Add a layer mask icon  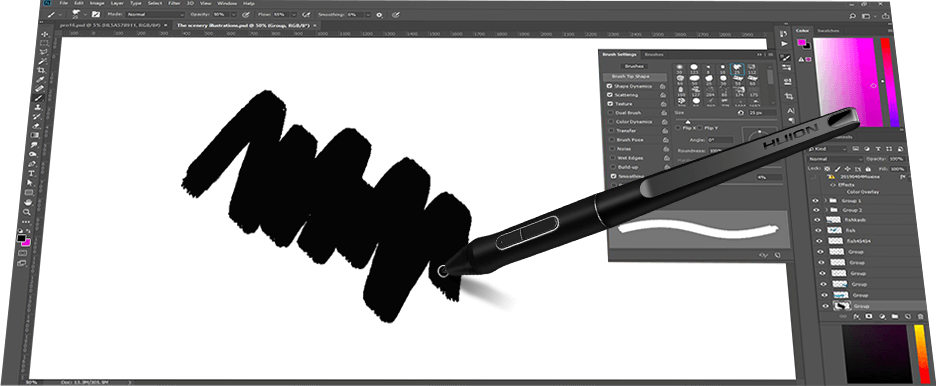[869, 316]
